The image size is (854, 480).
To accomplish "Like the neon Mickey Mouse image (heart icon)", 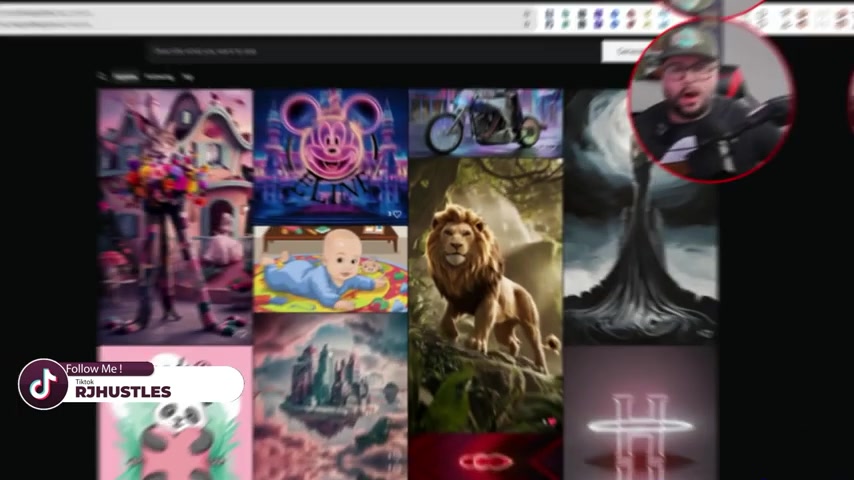I will 397,214.
